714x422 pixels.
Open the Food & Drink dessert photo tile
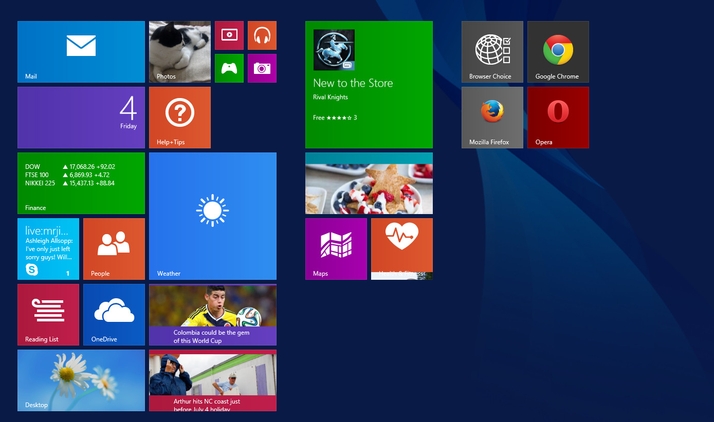[x=369, y=183]
